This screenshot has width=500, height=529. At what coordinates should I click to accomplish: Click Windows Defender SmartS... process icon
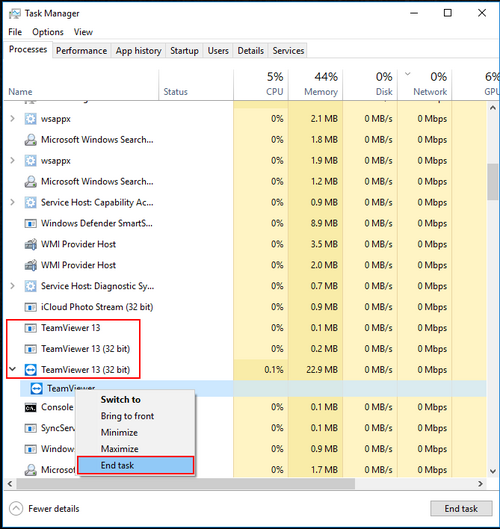[x=30, y=223]
